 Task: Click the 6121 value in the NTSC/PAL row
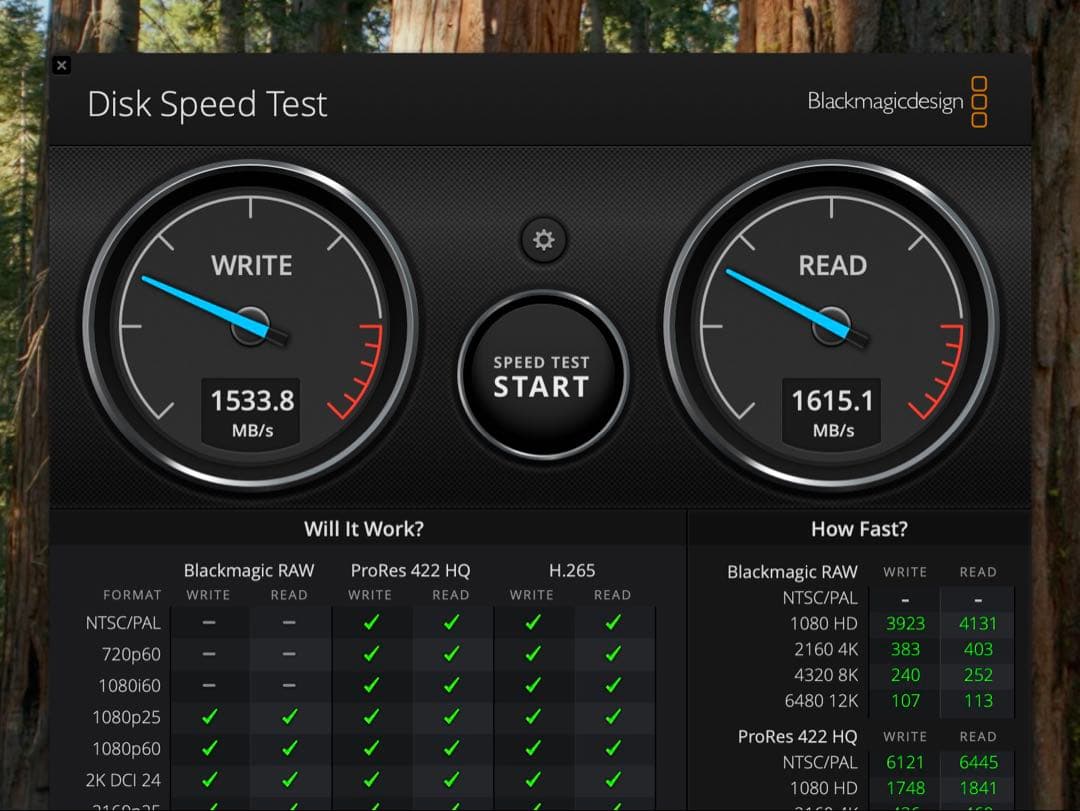coord(904,761)
